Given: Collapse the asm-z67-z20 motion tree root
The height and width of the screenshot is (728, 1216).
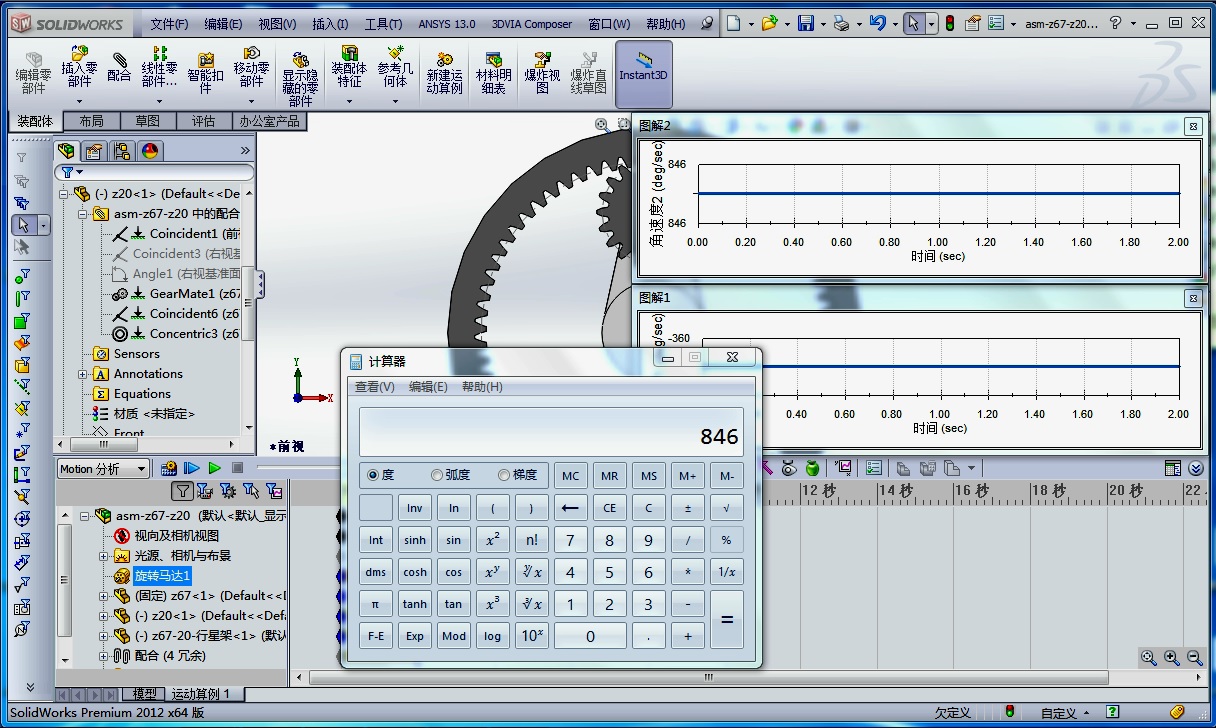Looking at the screenshot, I should pos(85,516).
